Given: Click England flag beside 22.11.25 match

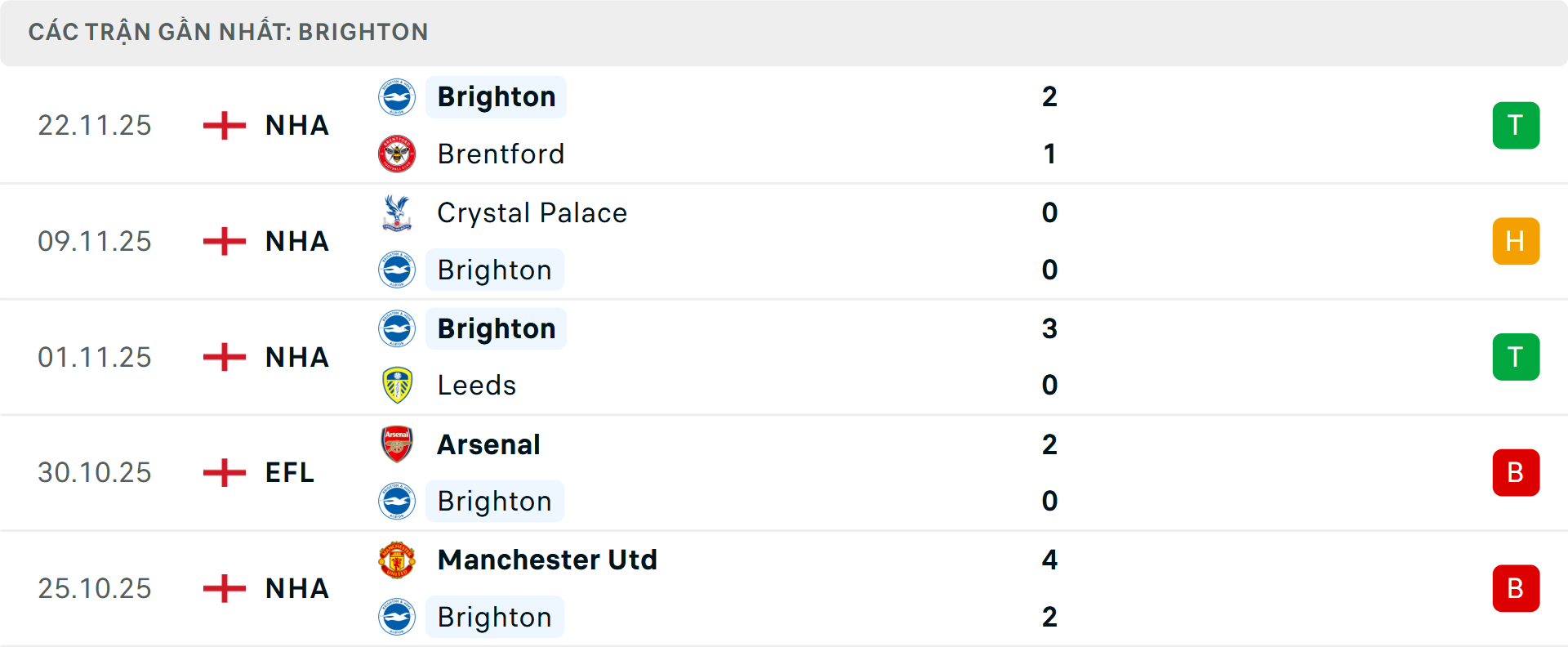Looking at the screenshot, I should 225,126.
